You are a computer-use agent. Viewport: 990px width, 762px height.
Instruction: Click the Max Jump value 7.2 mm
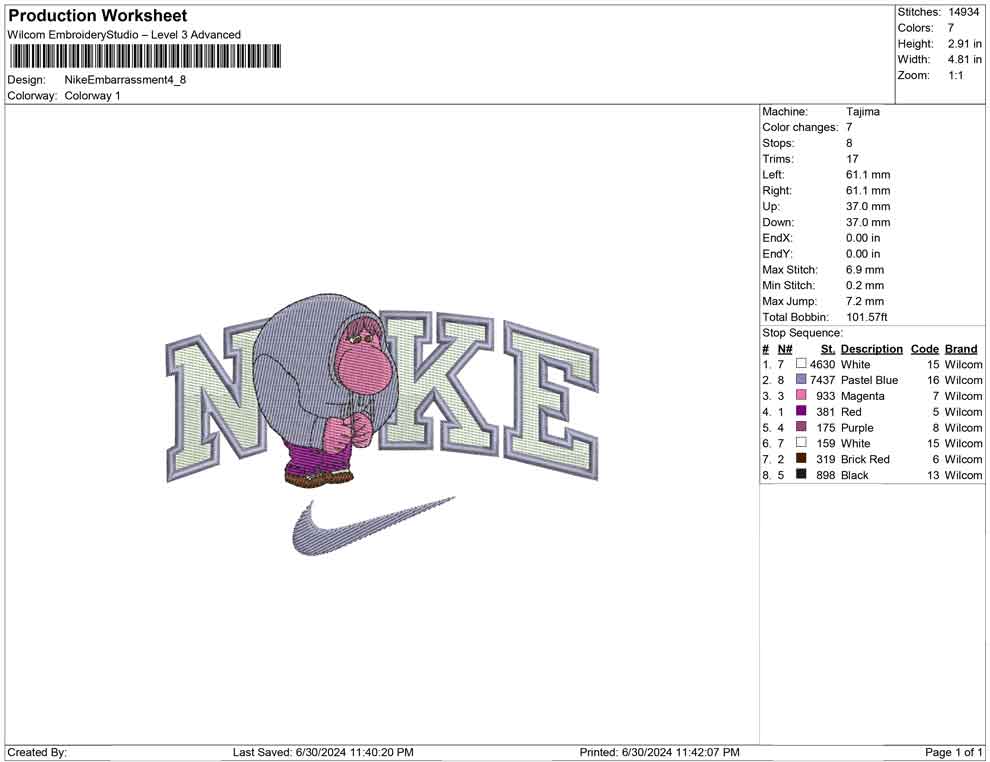click(865, 301)
